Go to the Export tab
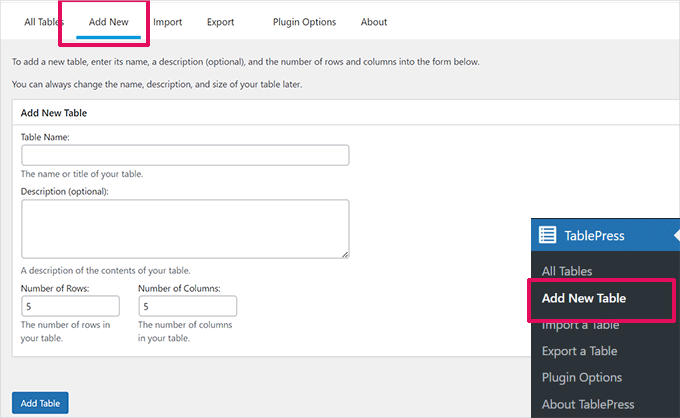 pos(222,22)
